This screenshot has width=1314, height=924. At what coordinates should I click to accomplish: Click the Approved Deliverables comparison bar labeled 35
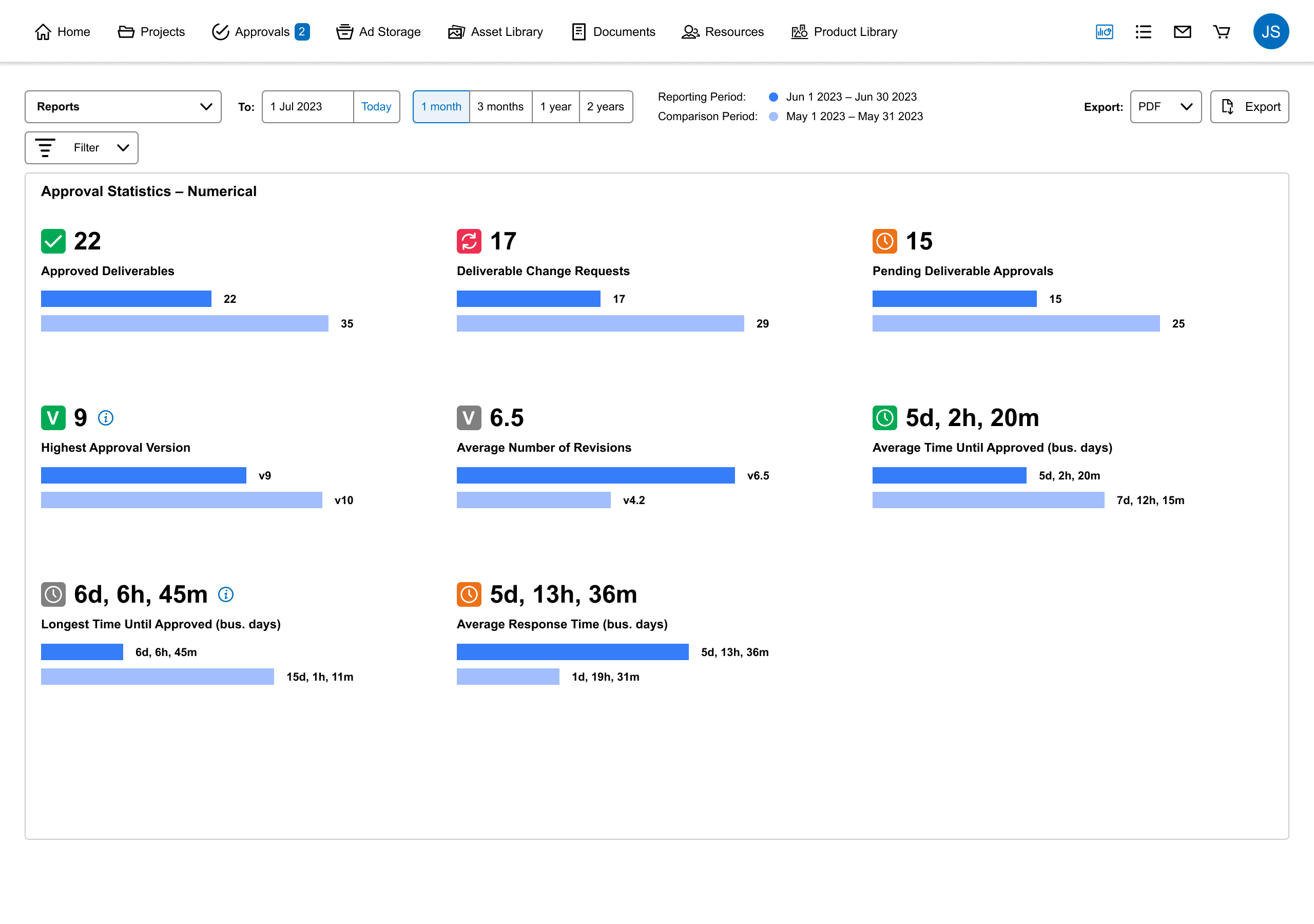[184, 323]
